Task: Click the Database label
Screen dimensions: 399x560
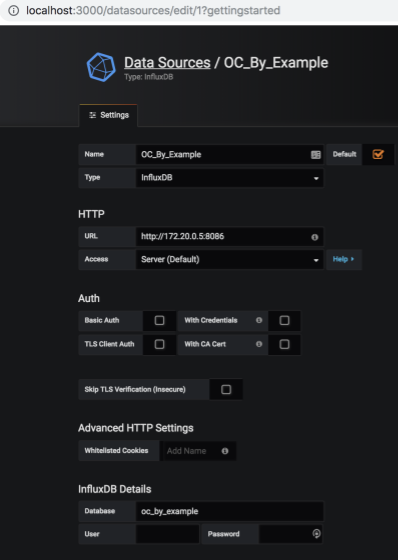Action: tap(100, 511)
